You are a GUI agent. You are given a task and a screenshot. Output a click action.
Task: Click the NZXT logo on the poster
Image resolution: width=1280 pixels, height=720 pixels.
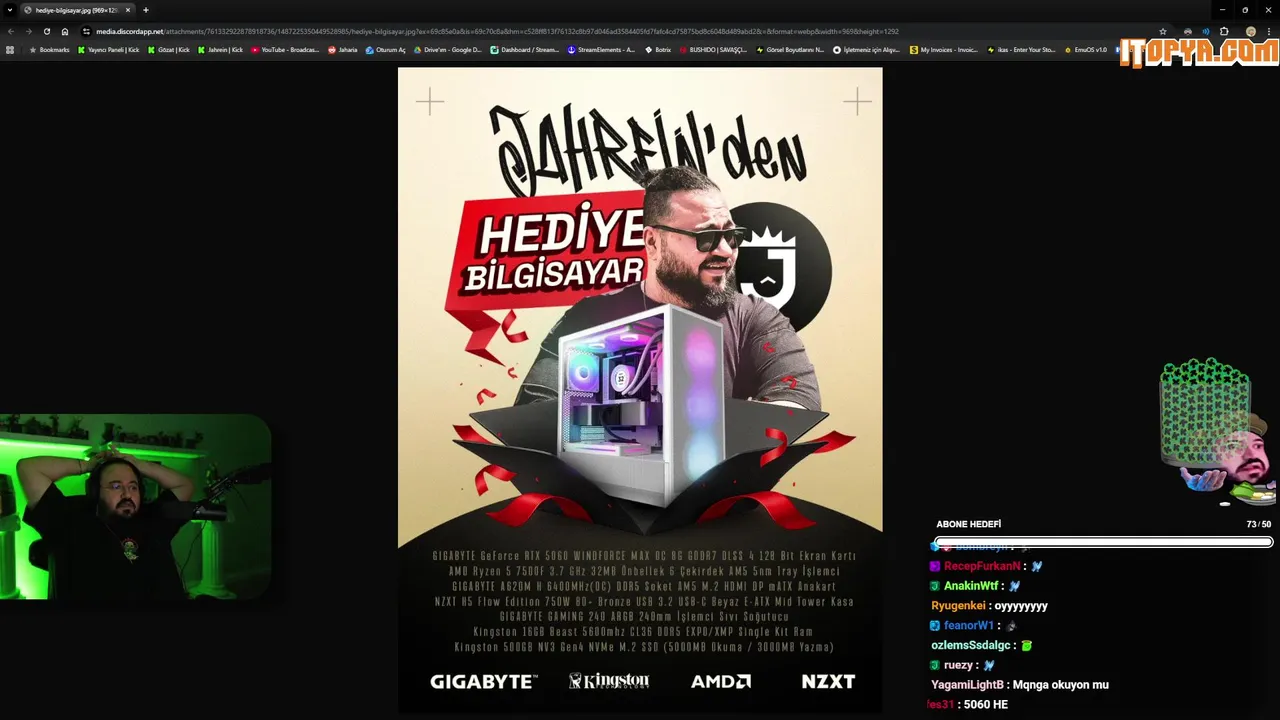click(x=828, y=681)
